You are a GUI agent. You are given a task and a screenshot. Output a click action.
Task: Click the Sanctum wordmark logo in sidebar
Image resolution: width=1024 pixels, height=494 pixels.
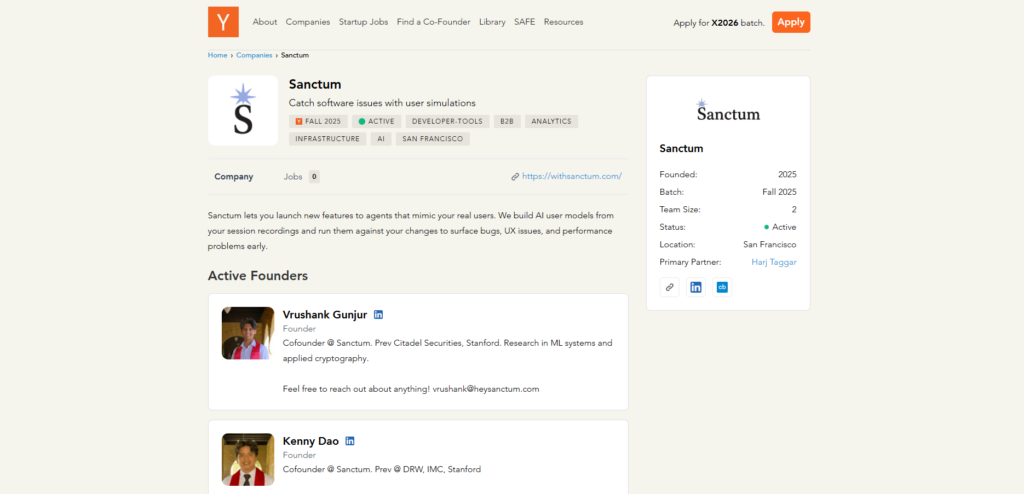coord(728,112)
